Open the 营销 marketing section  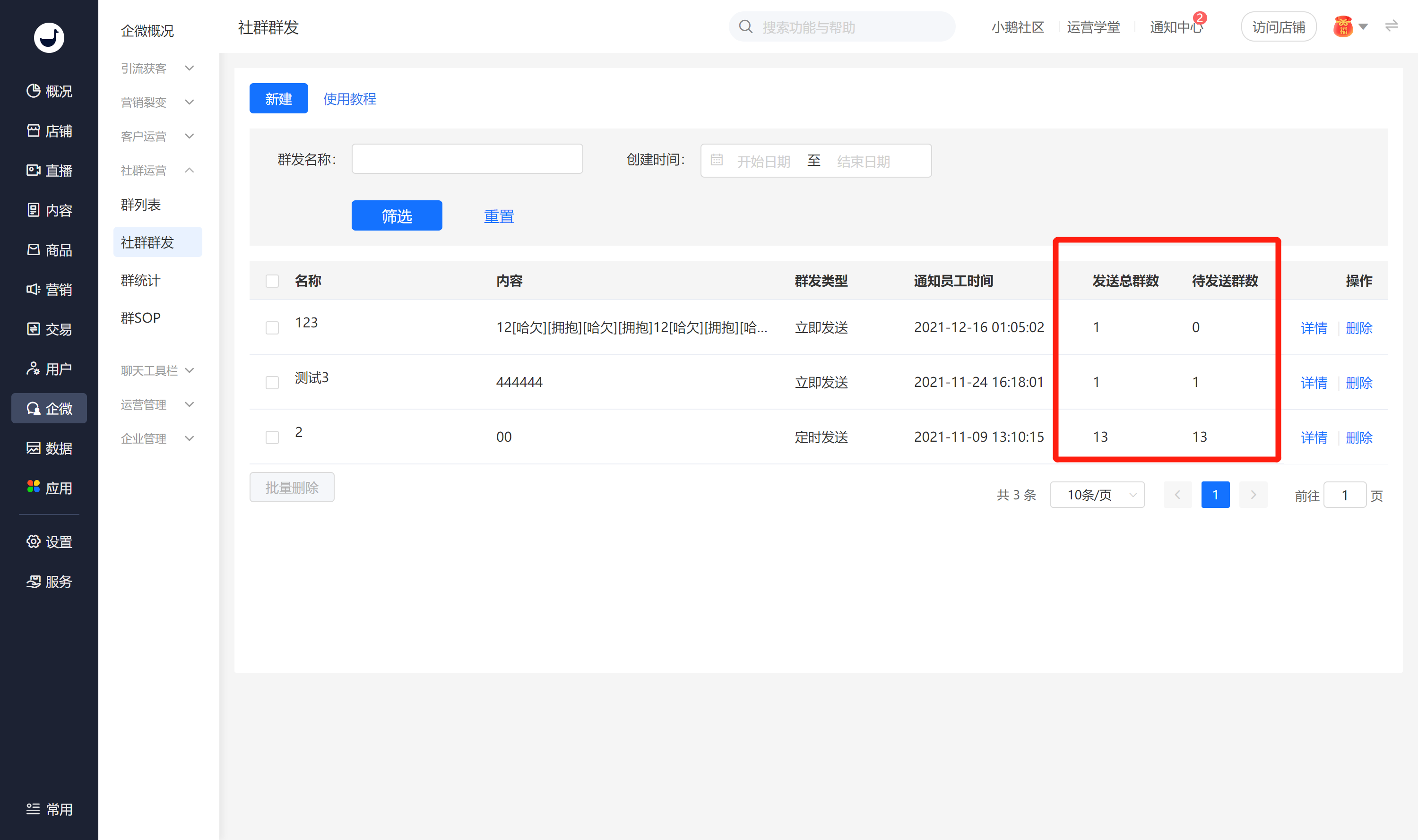(x=49, y=289)
